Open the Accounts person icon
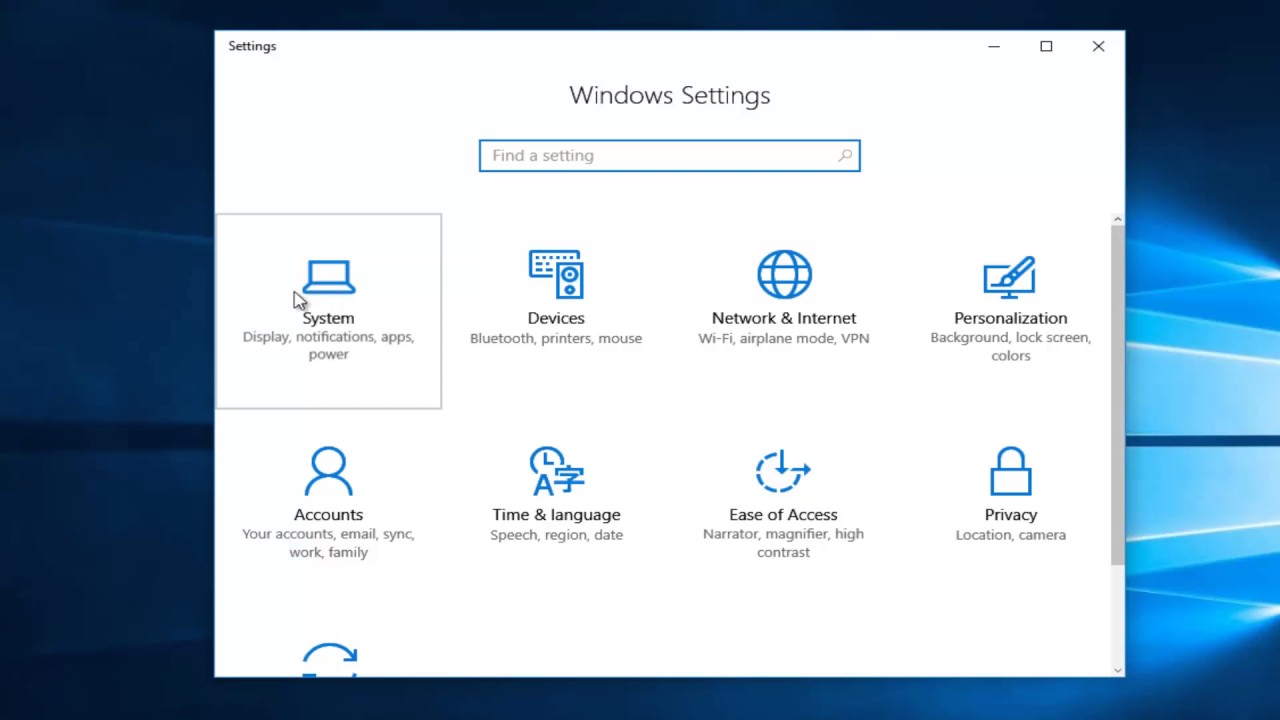The height and width of the screenshot is (720, 1280). coord(328,471)
